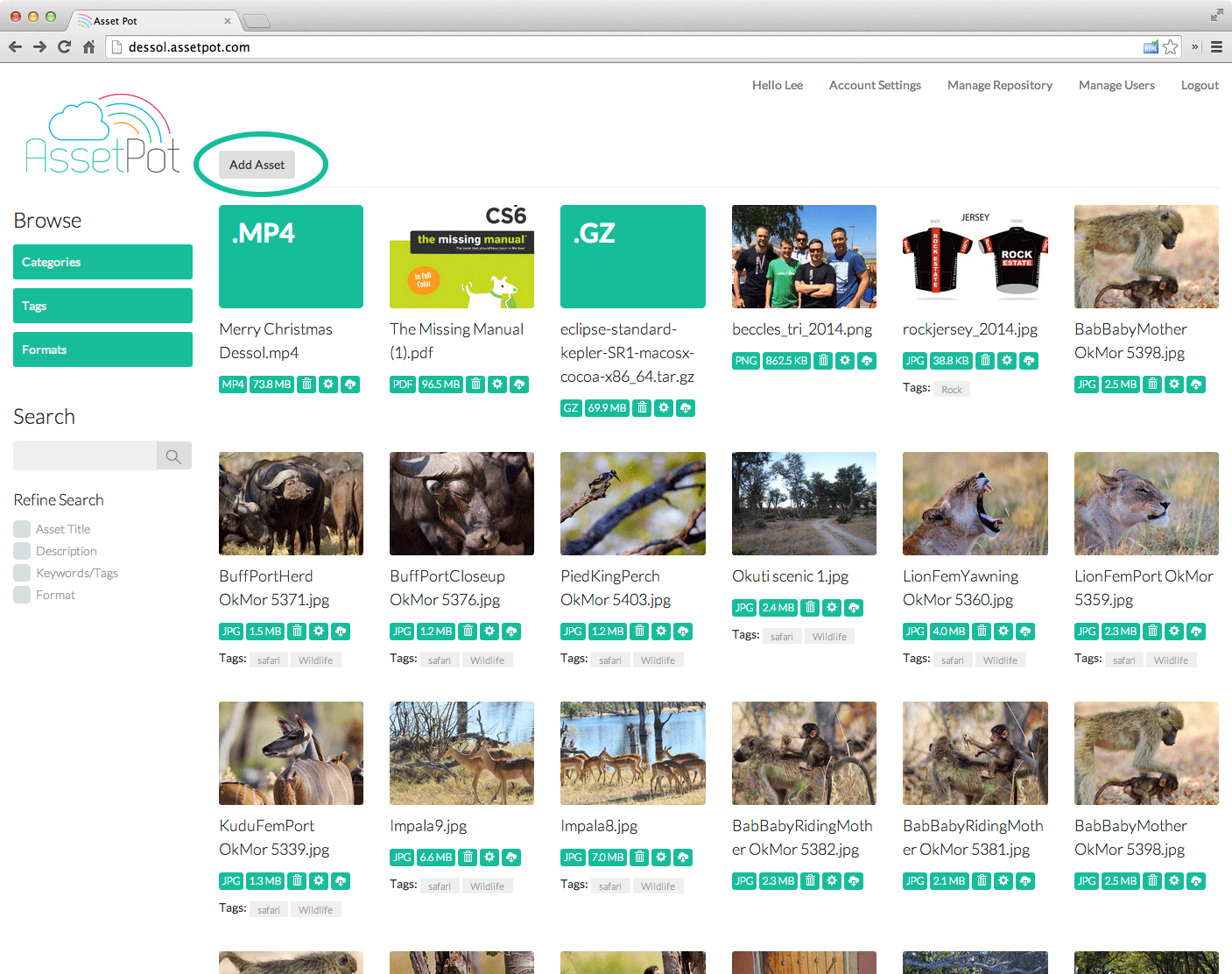Click the 862.5 KB size badge
The height and width of the screenshot is (974, 1232).
[x=786, y=361]
